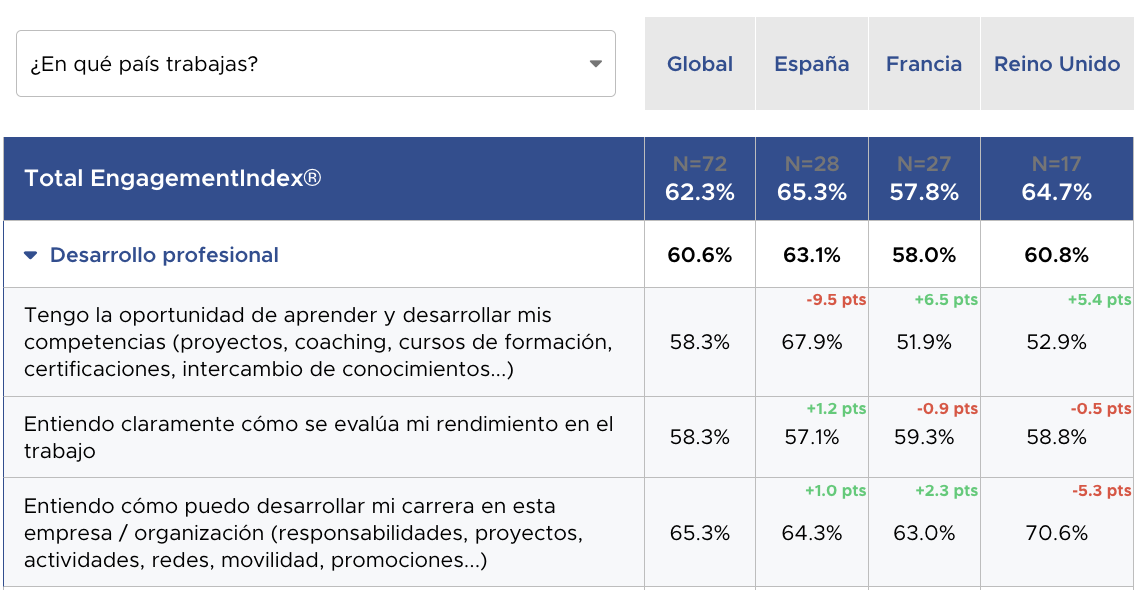Click the Reino Unido 70.6% cell
1136x590 pixels.
[x=1057, y=533]
